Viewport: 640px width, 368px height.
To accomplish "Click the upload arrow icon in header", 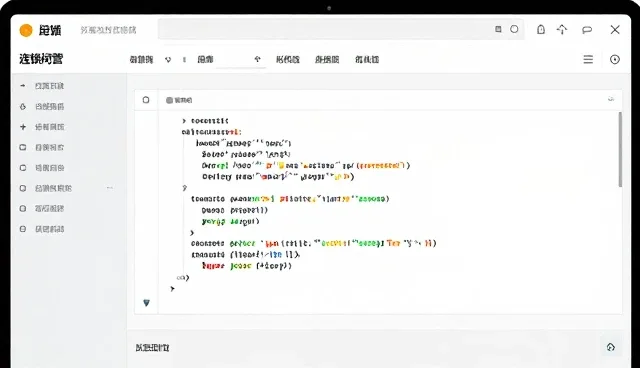I will point(562,29).
